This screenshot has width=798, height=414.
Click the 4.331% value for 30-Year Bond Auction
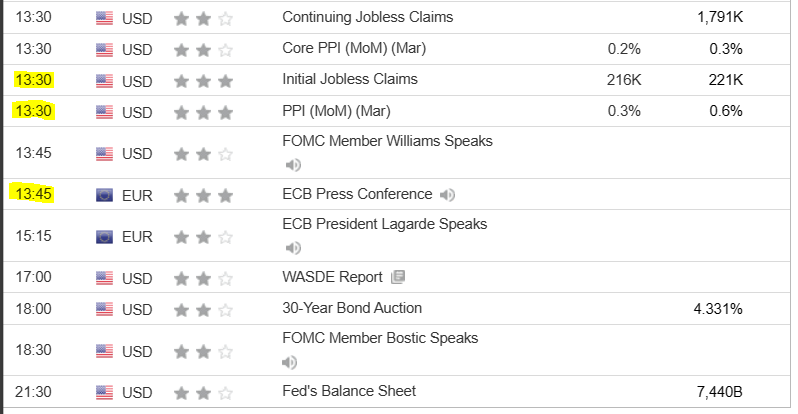[x=717, y=309]
